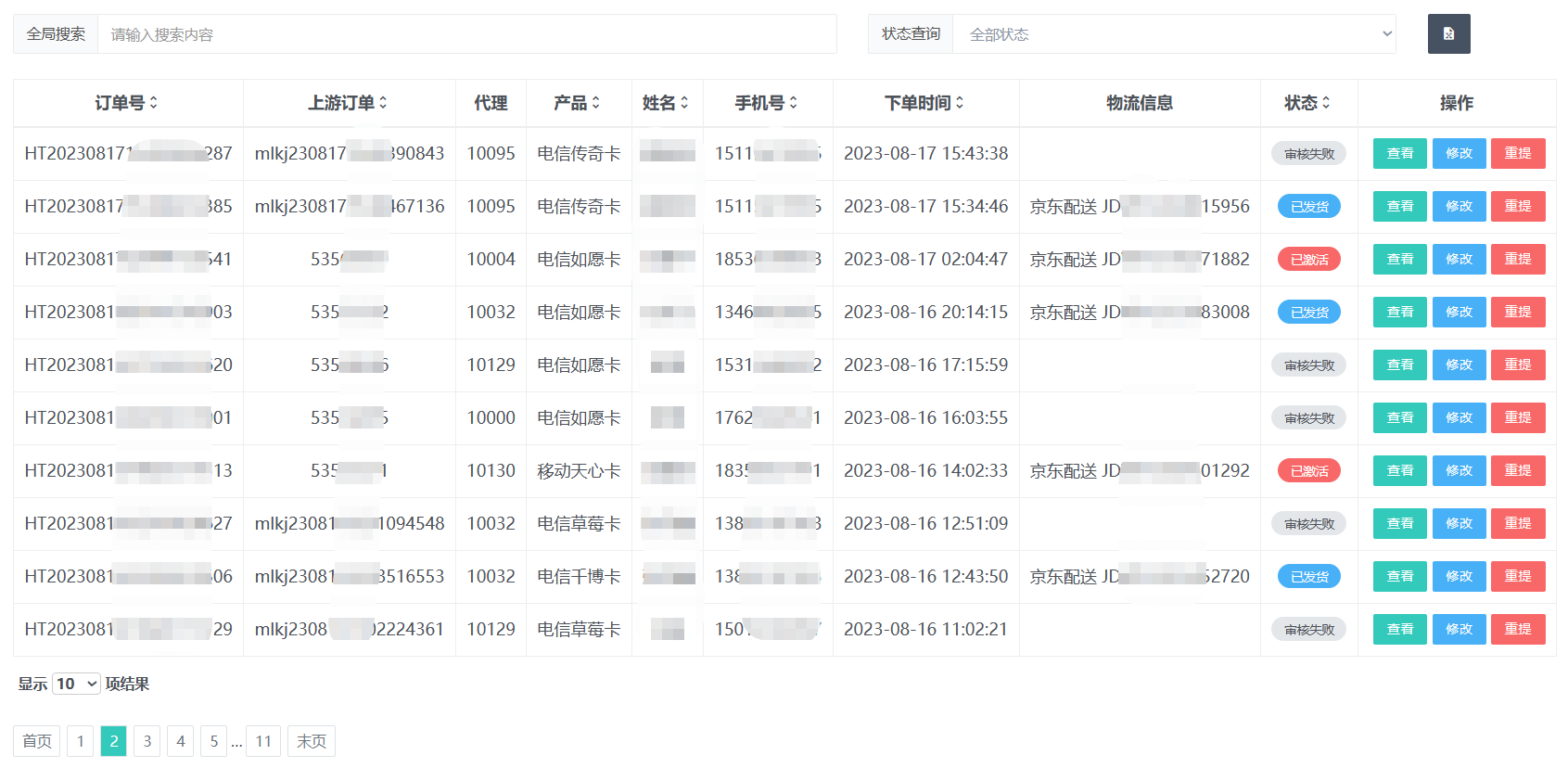Click 已发货 badge for order at 20:14:15
This screenshot has width=1568, height=768.
pyautogui.click(x=1309, y=313)
